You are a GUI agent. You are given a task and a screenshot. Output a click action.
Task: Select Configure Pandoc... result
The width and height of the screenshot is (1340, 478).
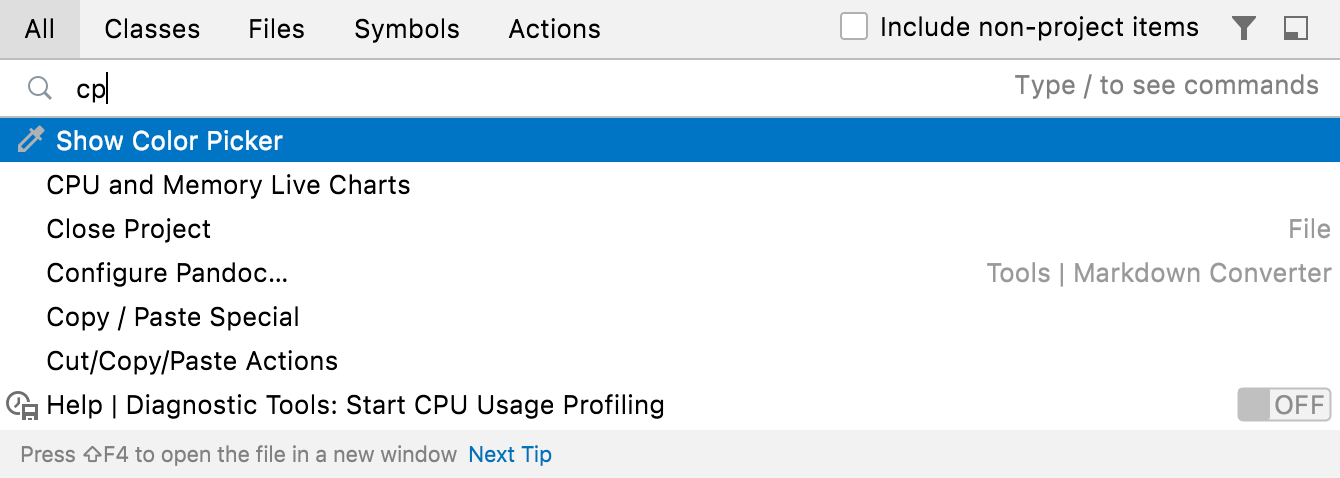click(x=167, y=273)
